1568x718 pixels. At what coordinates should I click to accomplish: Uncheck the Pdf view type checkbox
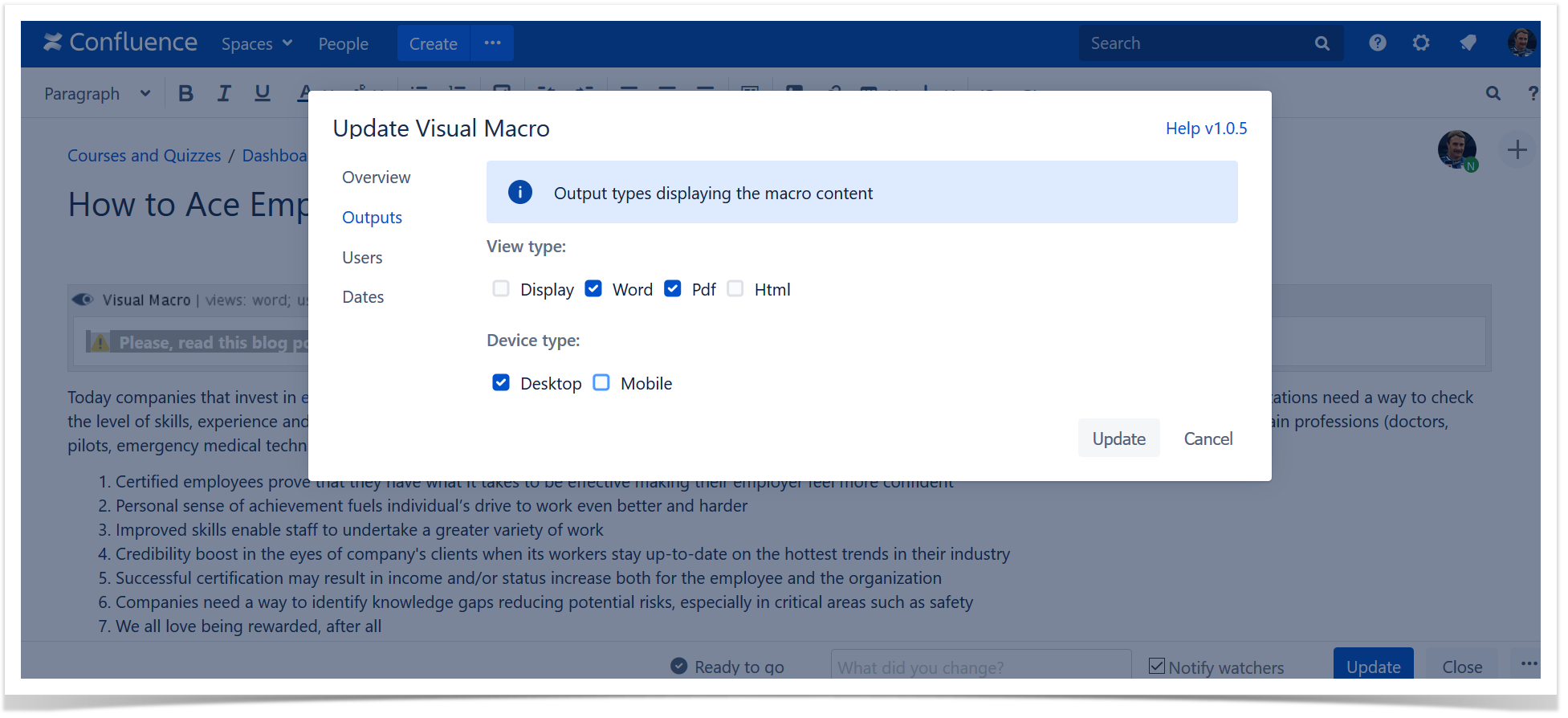point(673,288)
